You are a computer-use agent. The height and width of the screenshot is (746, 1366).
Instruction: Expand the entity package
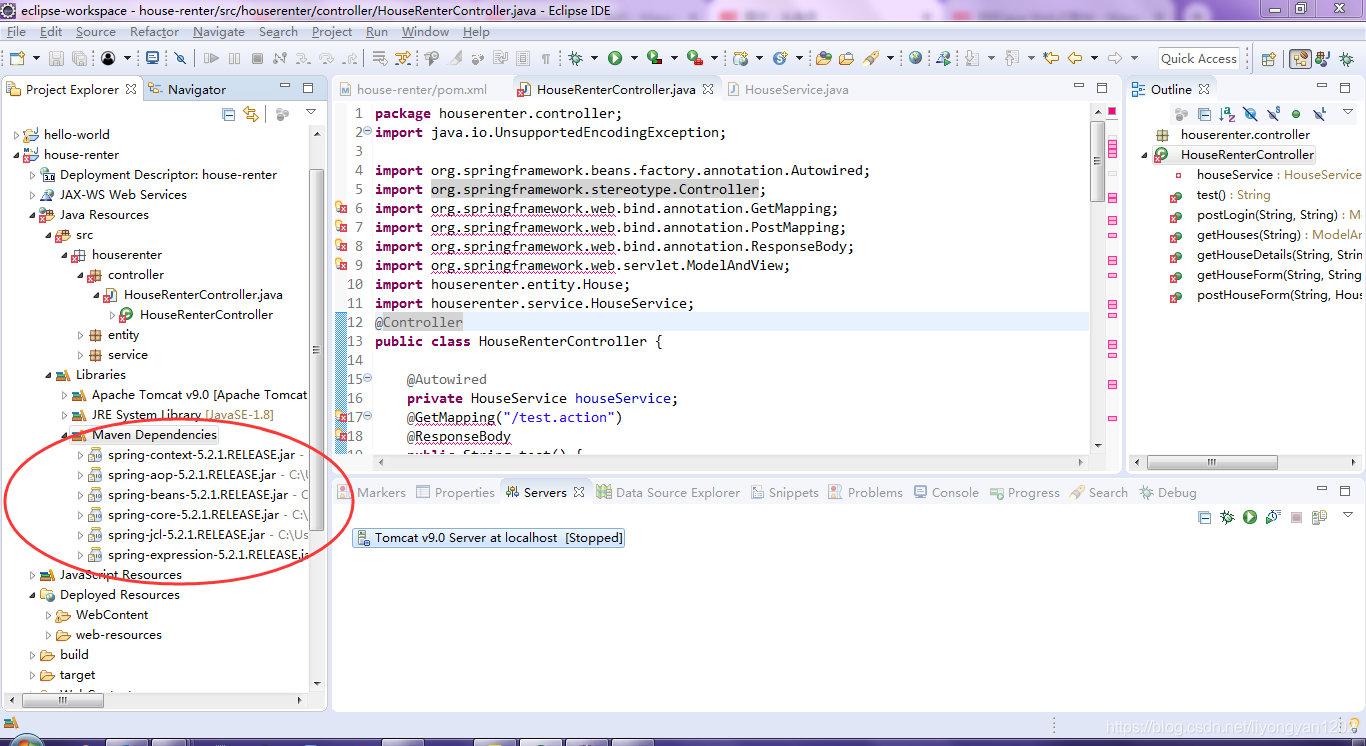click(80, 335)
